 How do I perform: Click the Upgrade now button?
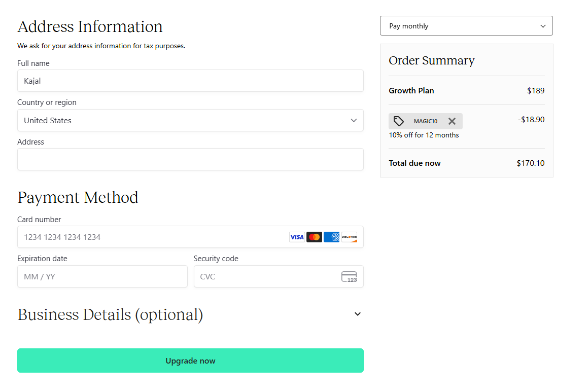190,360
